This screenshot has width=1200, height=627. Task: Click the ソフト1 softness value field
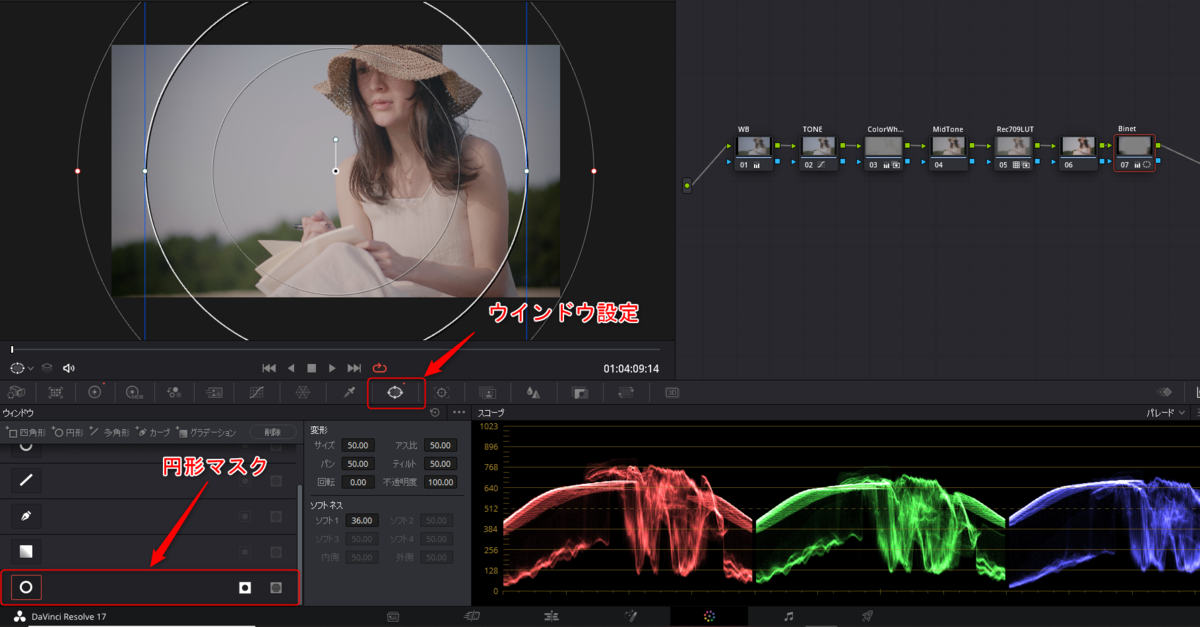click(x=360, y=520)
